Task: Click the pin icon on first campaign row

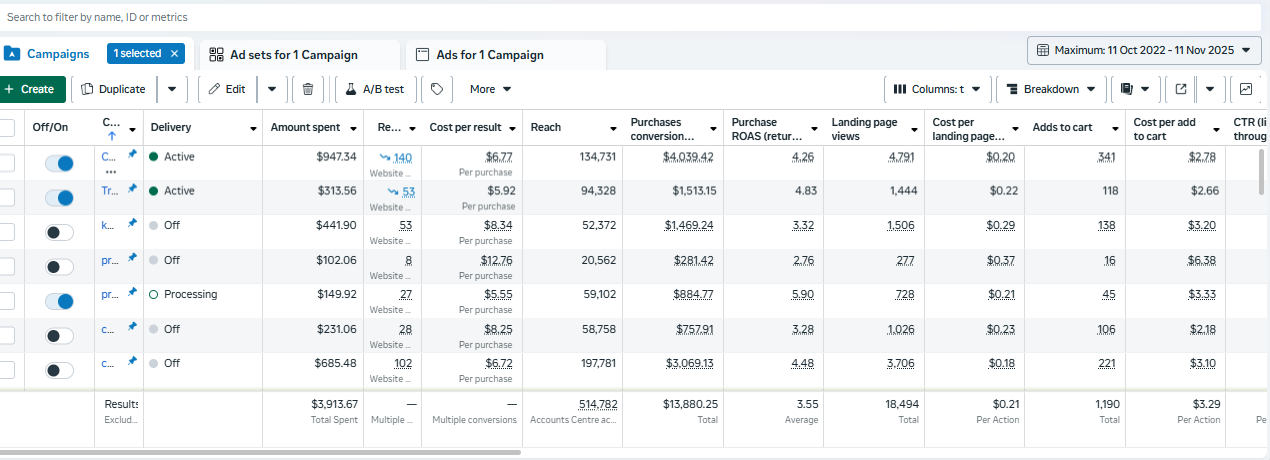Action: point(132,155)
